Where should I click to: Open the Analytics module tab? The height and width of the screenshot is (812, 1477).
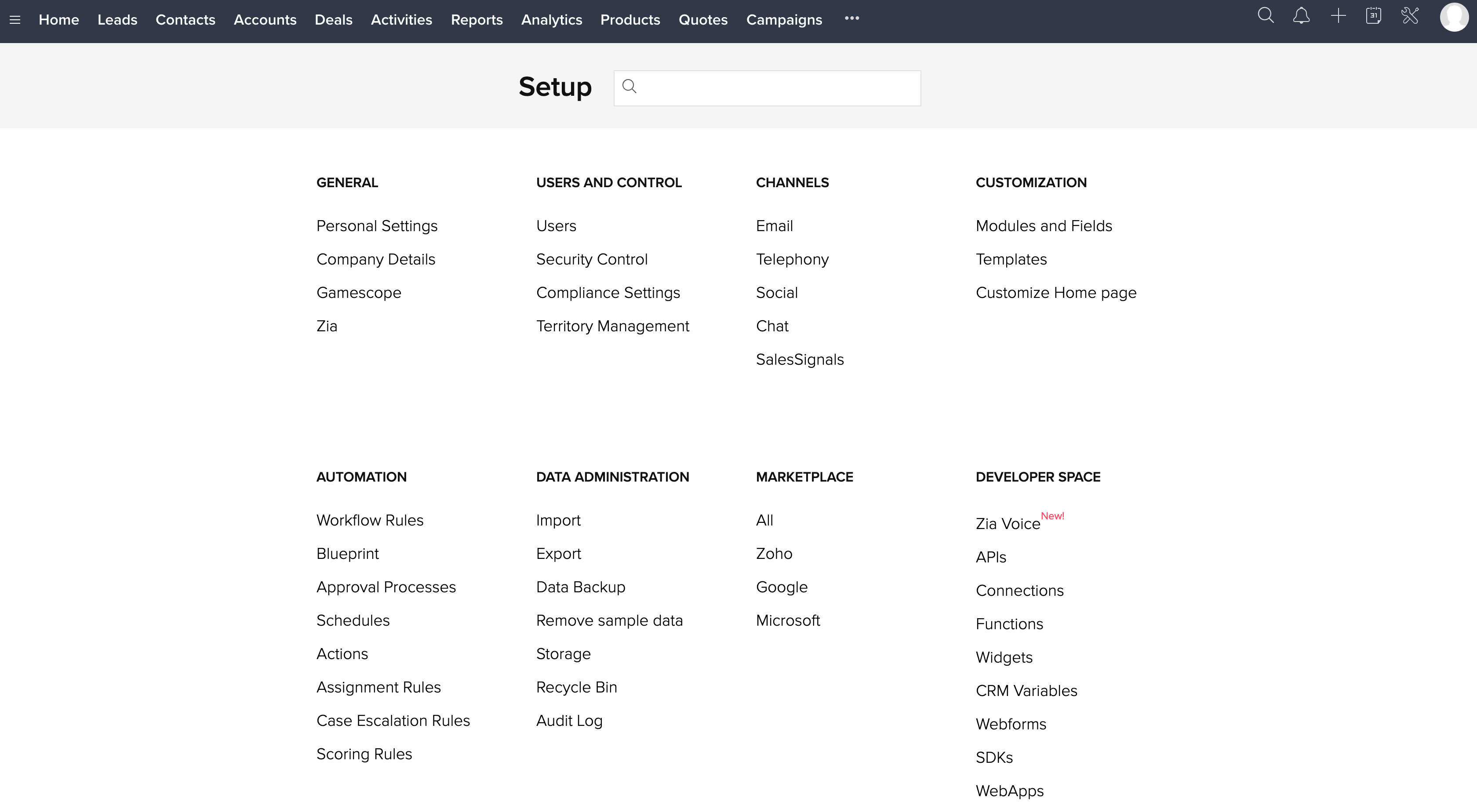pyautogui.click(x=551, y=20)
